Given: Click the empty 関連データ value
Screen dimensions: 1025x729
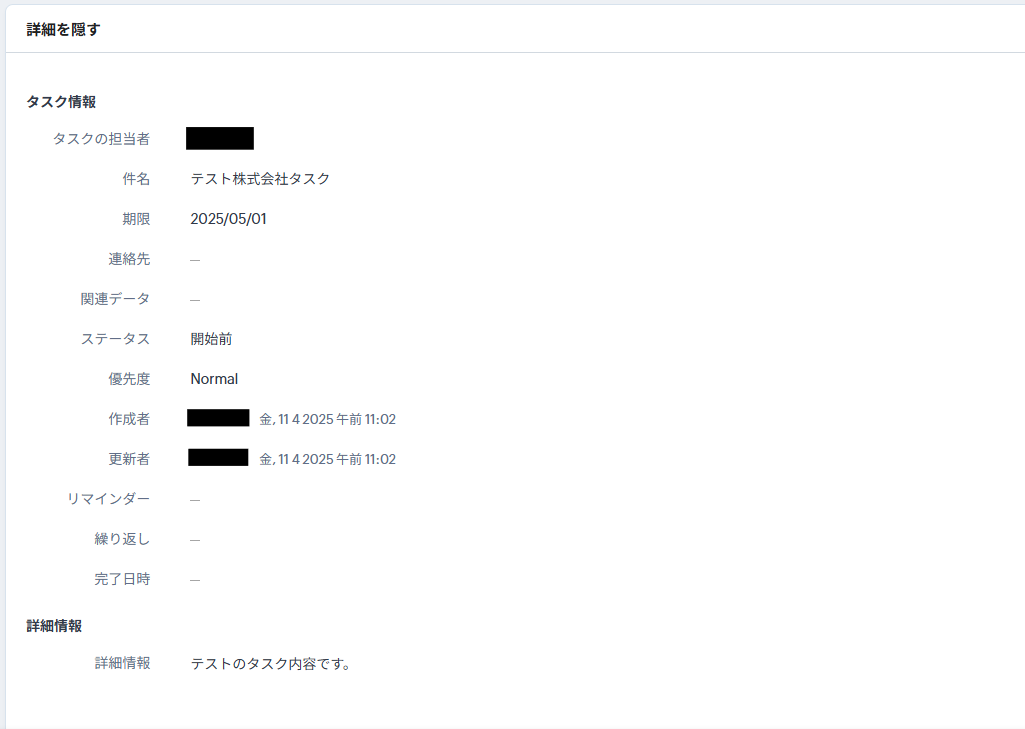Looking at the screenshot, I should [x=195, y=299].
